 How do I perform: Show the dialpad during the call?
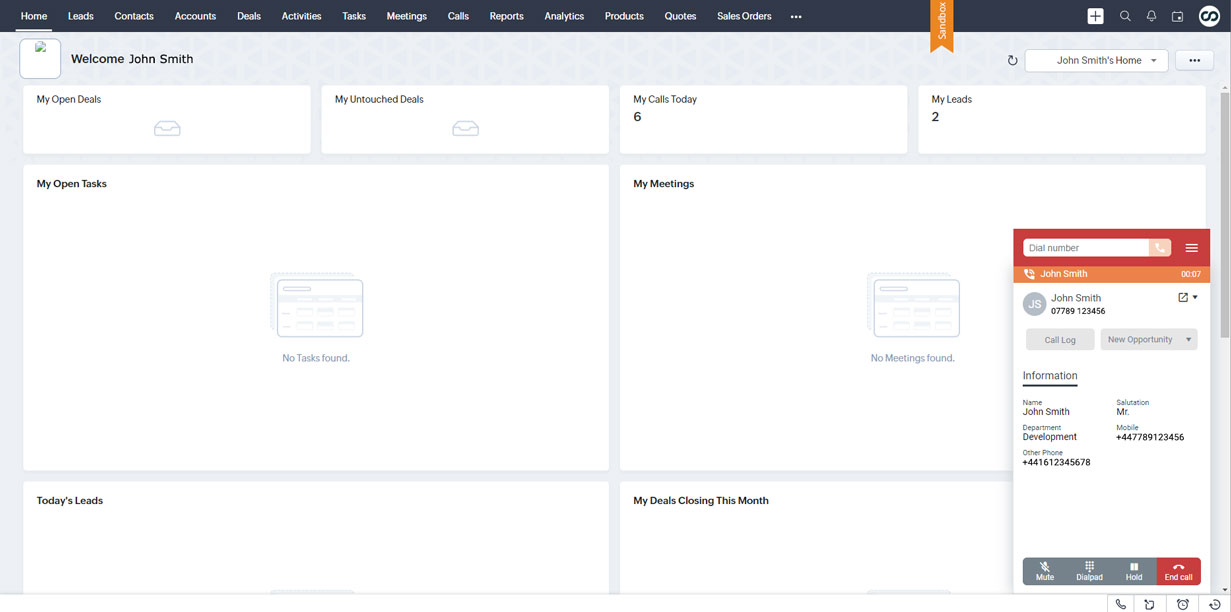click(x=1089, y=571)
